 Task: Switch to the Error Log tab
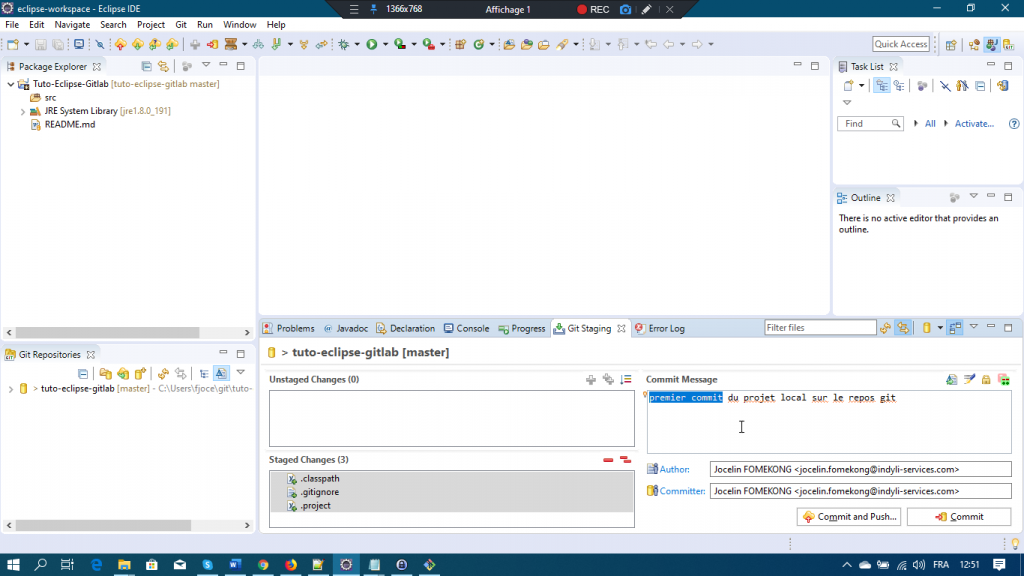point(660,328)
